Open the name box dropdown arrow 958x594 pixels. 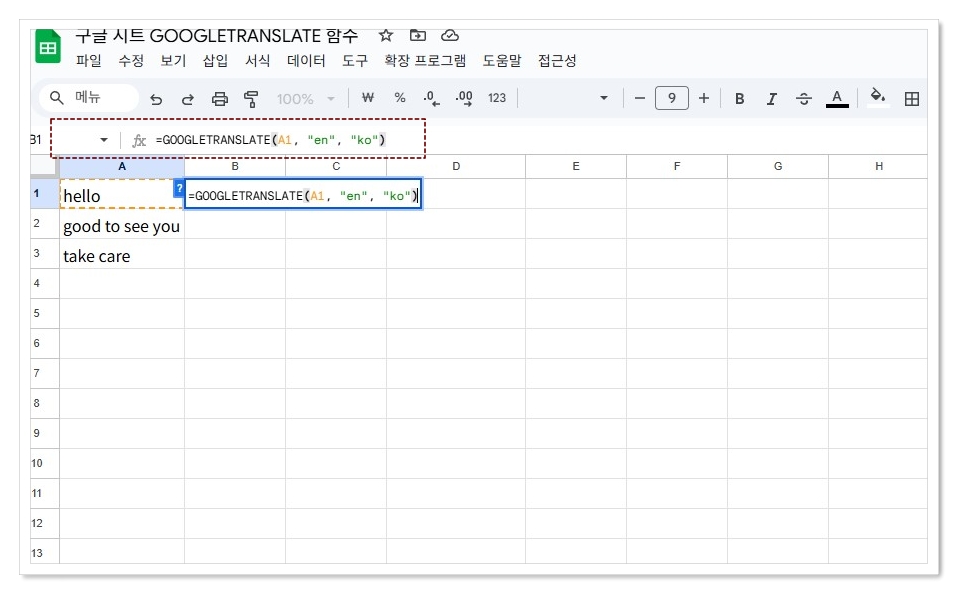coord(104,140)
